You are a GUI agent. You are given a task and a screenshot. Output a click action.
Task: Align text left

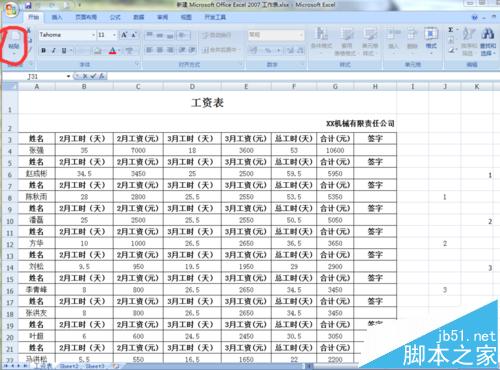(x=150, y=50)
